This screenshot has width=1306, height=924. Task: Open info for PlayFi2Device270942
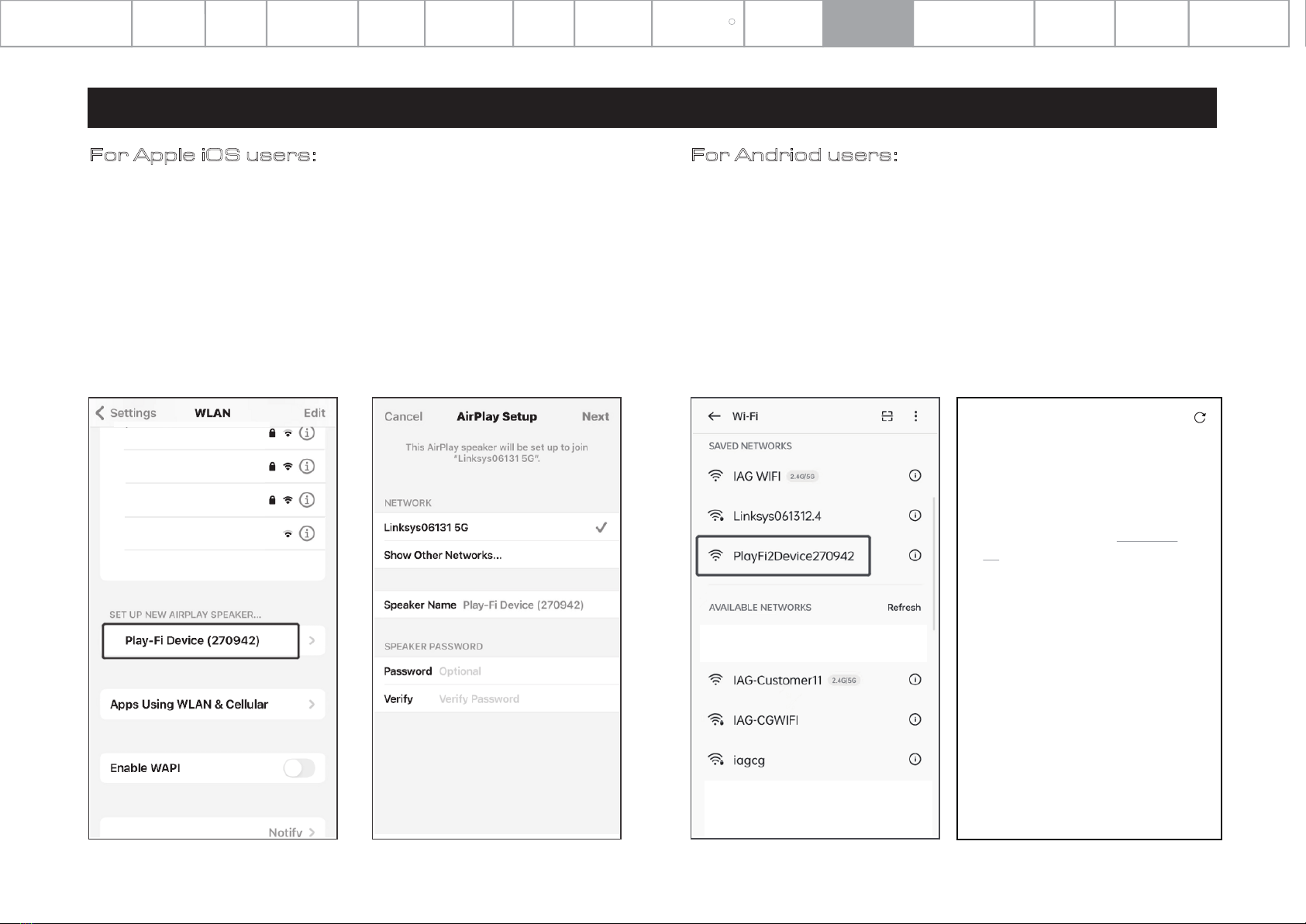915,555
